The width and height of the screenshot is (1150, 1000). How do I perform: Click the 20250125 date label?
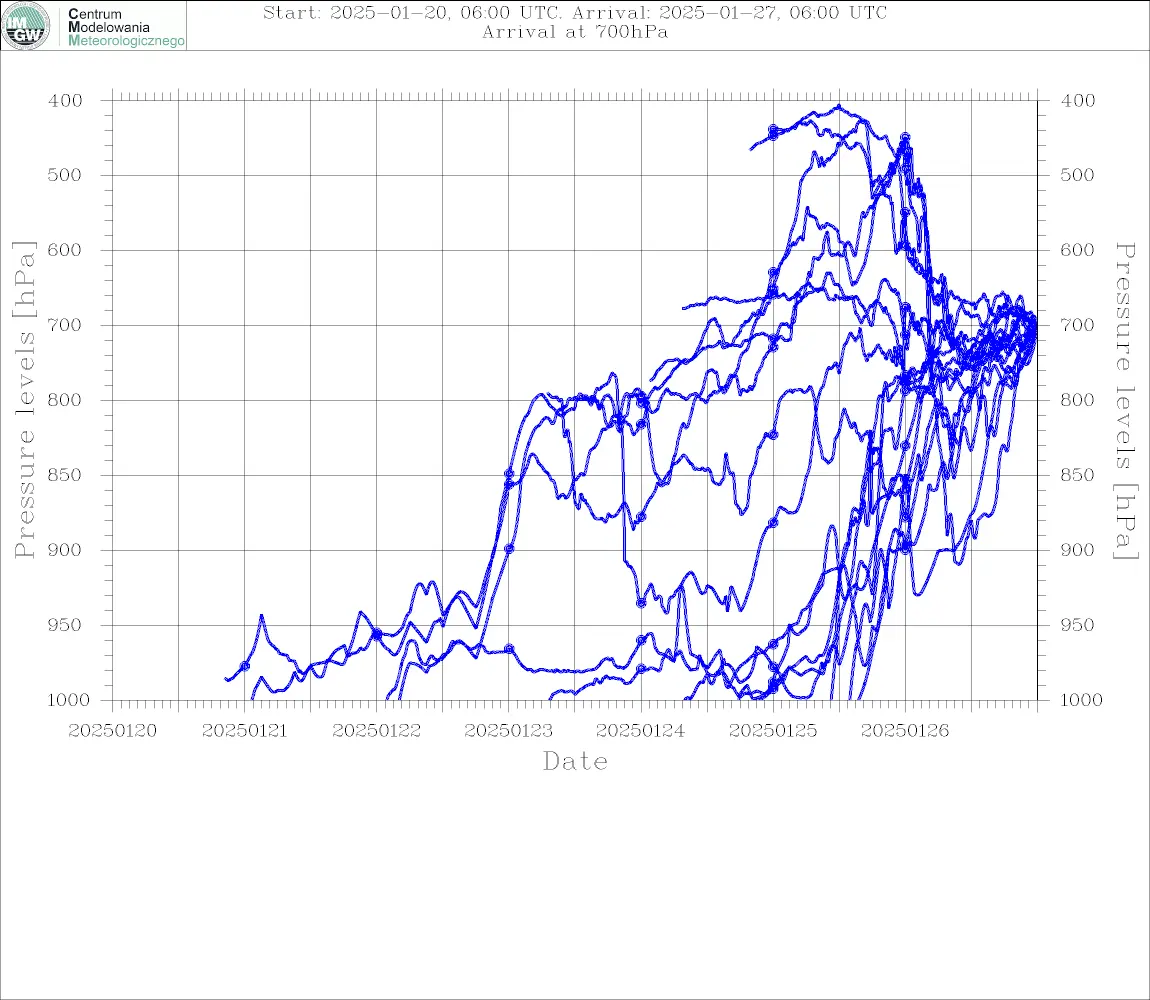[773, 731]
